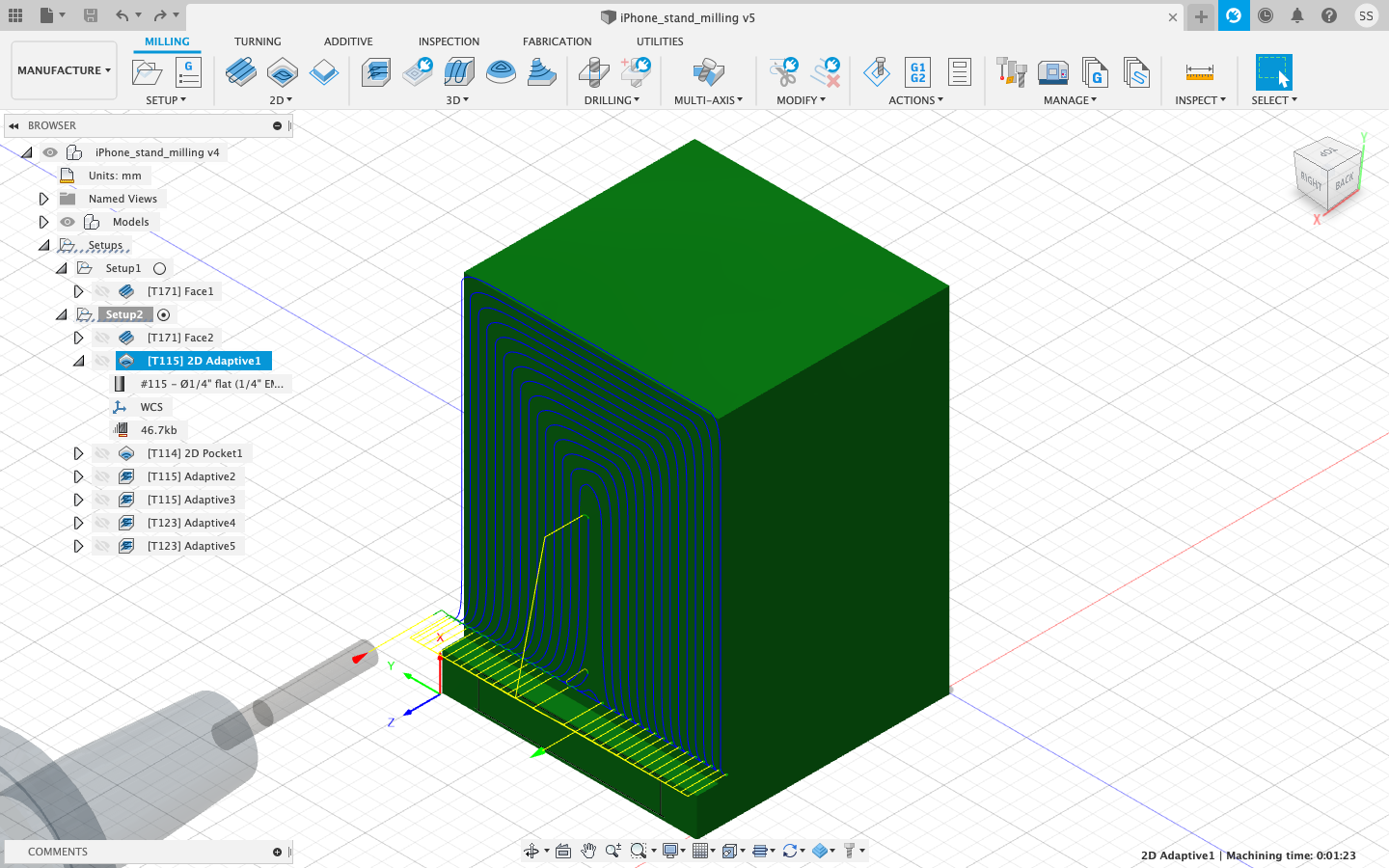
Task: Show the Adaptive2 toolpath via its eye icon
Action: tap(102, 476)
